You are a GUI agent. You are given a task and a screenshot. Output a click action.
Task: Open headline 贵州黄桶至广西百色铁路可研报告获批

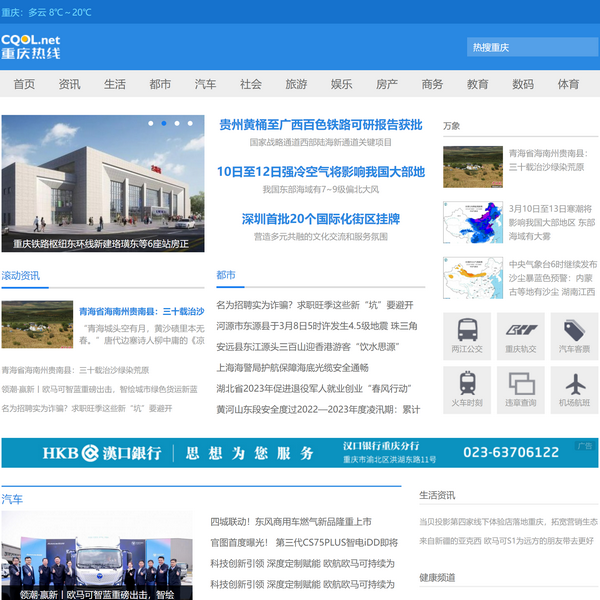[x=321, y=125]
